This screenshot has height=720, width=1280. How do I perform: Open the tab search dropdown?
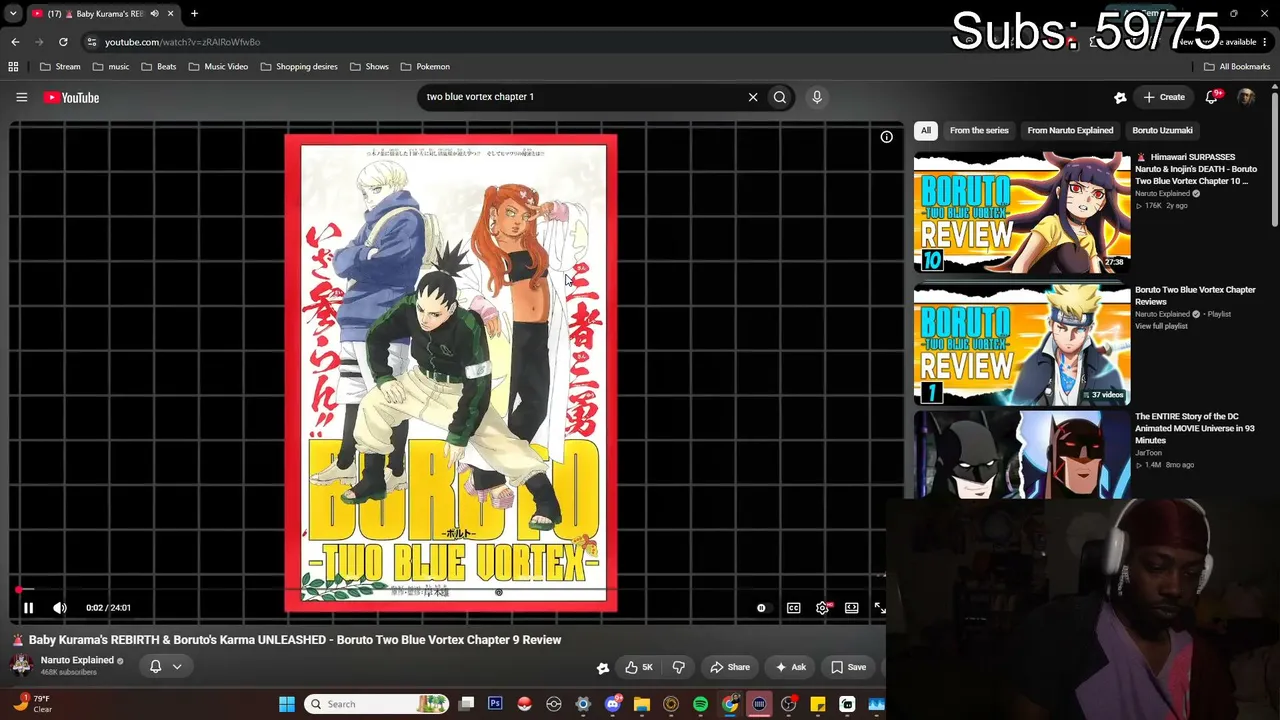13,13
